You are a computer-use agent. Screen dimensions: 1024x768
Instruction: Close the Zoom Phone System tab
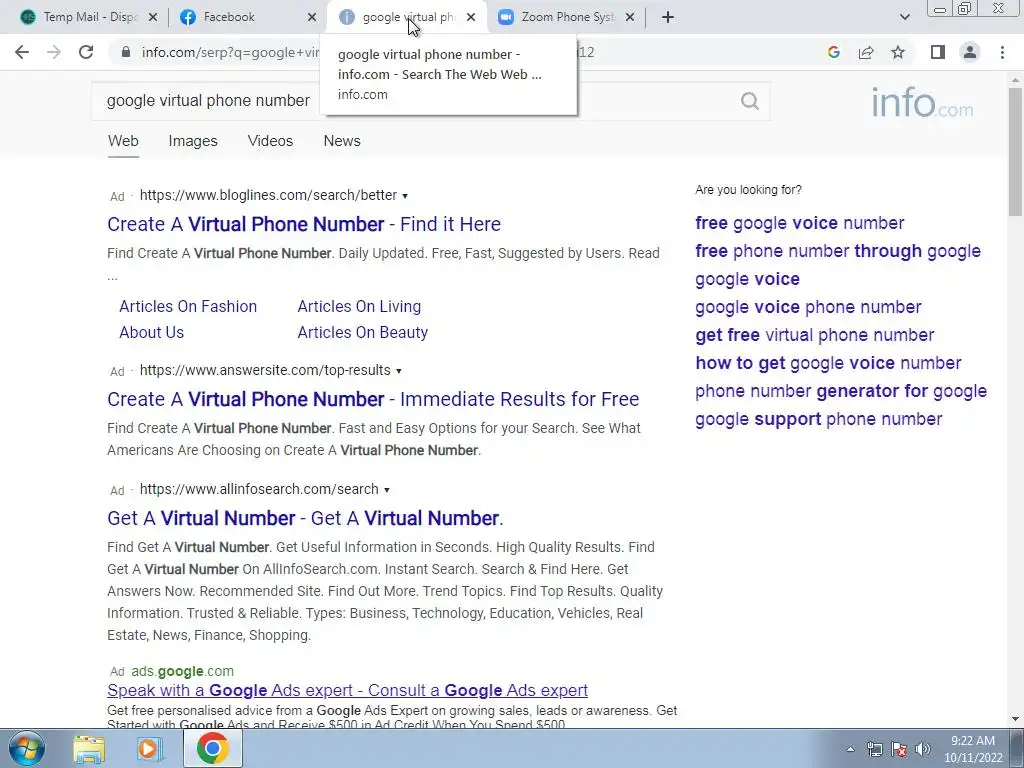click(x=630, y=17)
